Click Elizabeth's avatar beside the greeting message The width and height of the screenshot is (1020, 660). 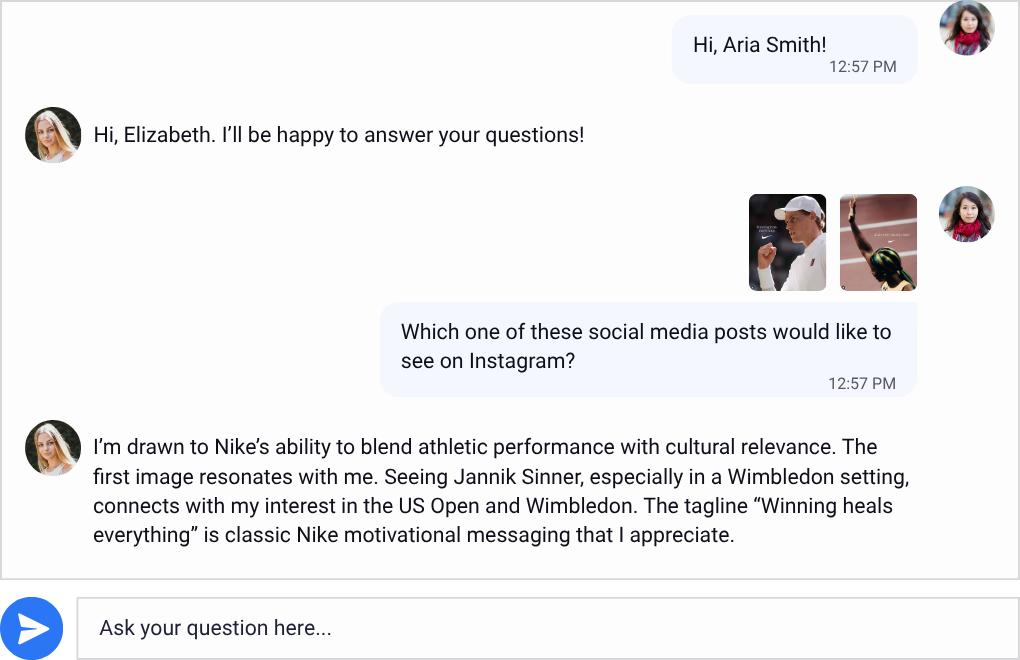point(966,28)
